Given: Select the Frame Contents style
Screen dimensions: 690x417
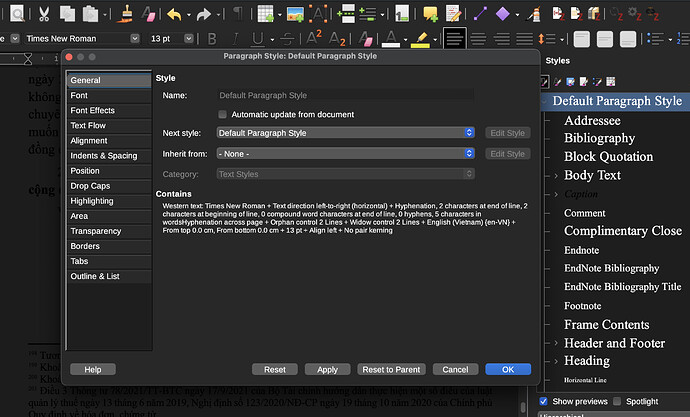Looking at the screenshot, I should 606,325.
